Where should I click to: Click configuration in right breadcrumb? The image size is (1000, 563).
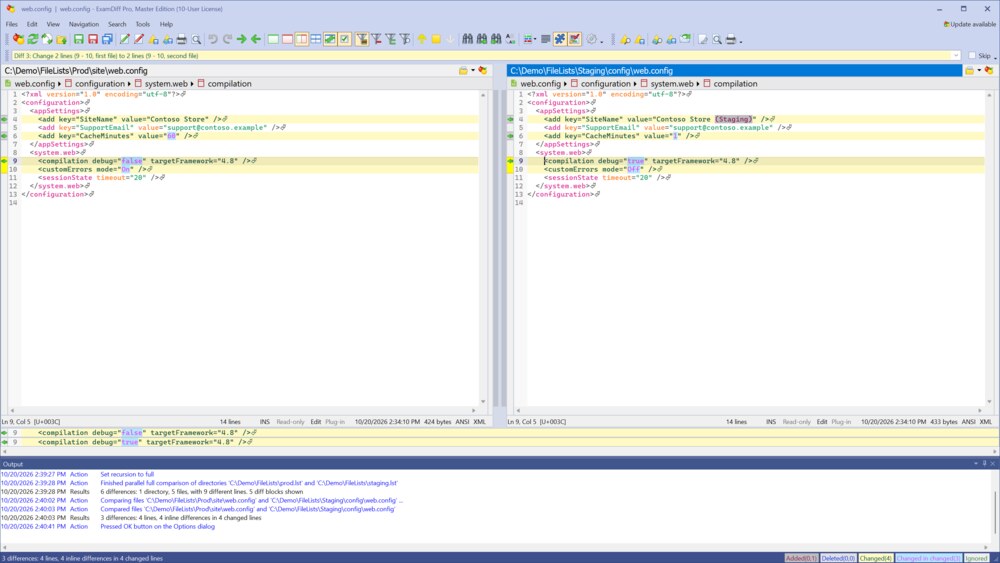pyautogui.click(x=605, y=84)
